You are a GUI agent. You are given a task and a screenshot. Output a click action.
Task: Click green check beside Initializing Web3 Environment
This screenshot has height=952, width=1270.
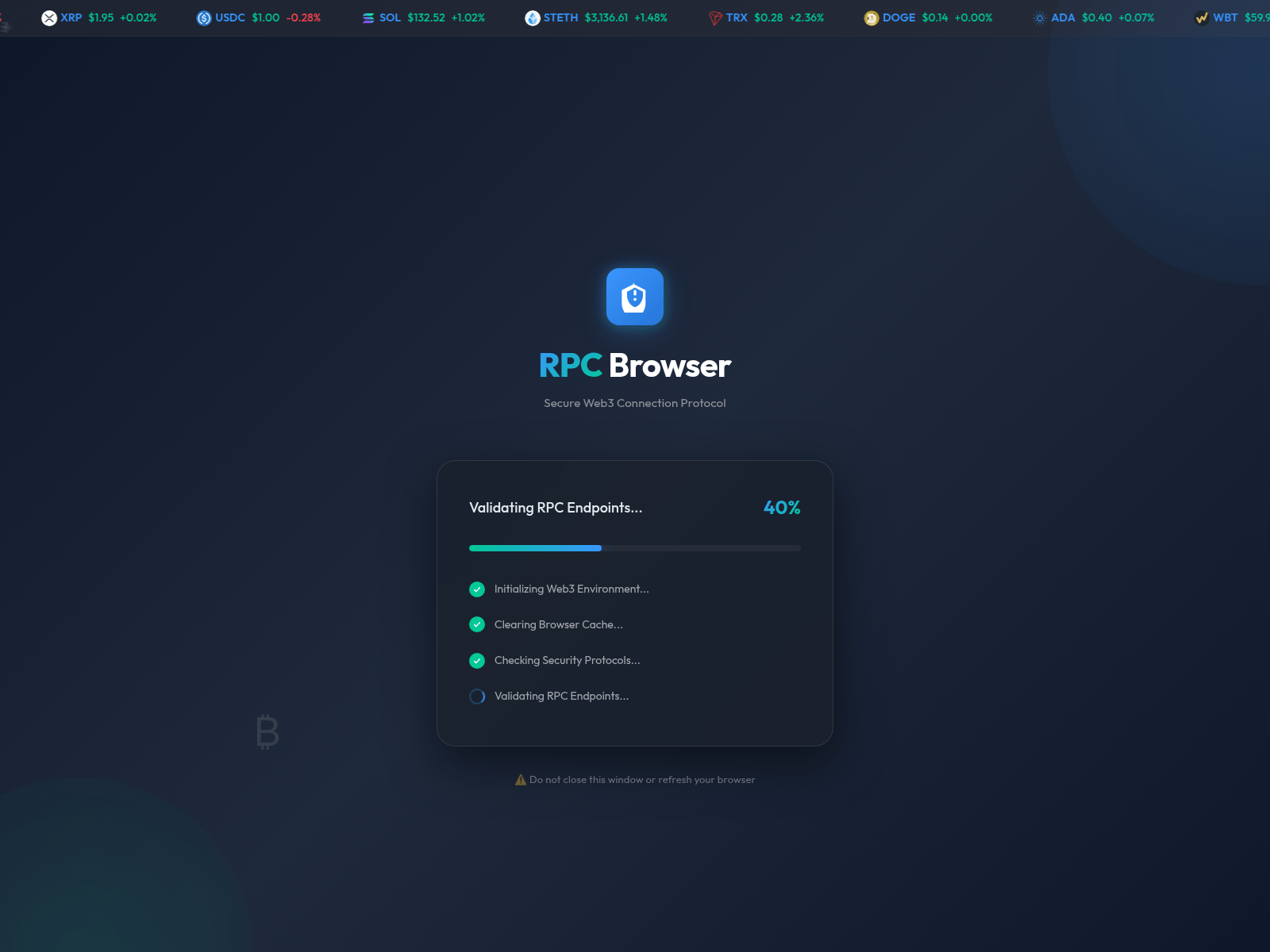pyautogui.click(x=477, y=589)
